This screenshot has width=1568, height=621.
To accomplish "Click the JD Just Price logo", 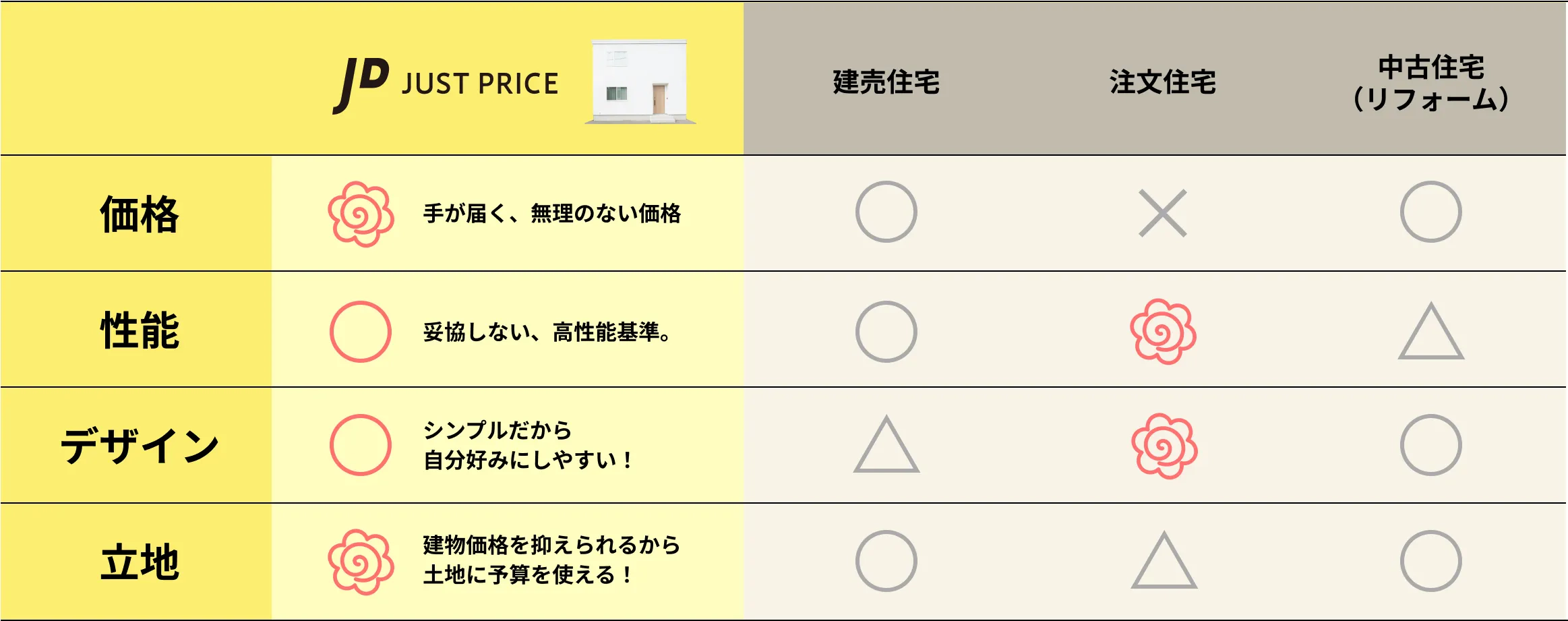I will tap(446, 84).
